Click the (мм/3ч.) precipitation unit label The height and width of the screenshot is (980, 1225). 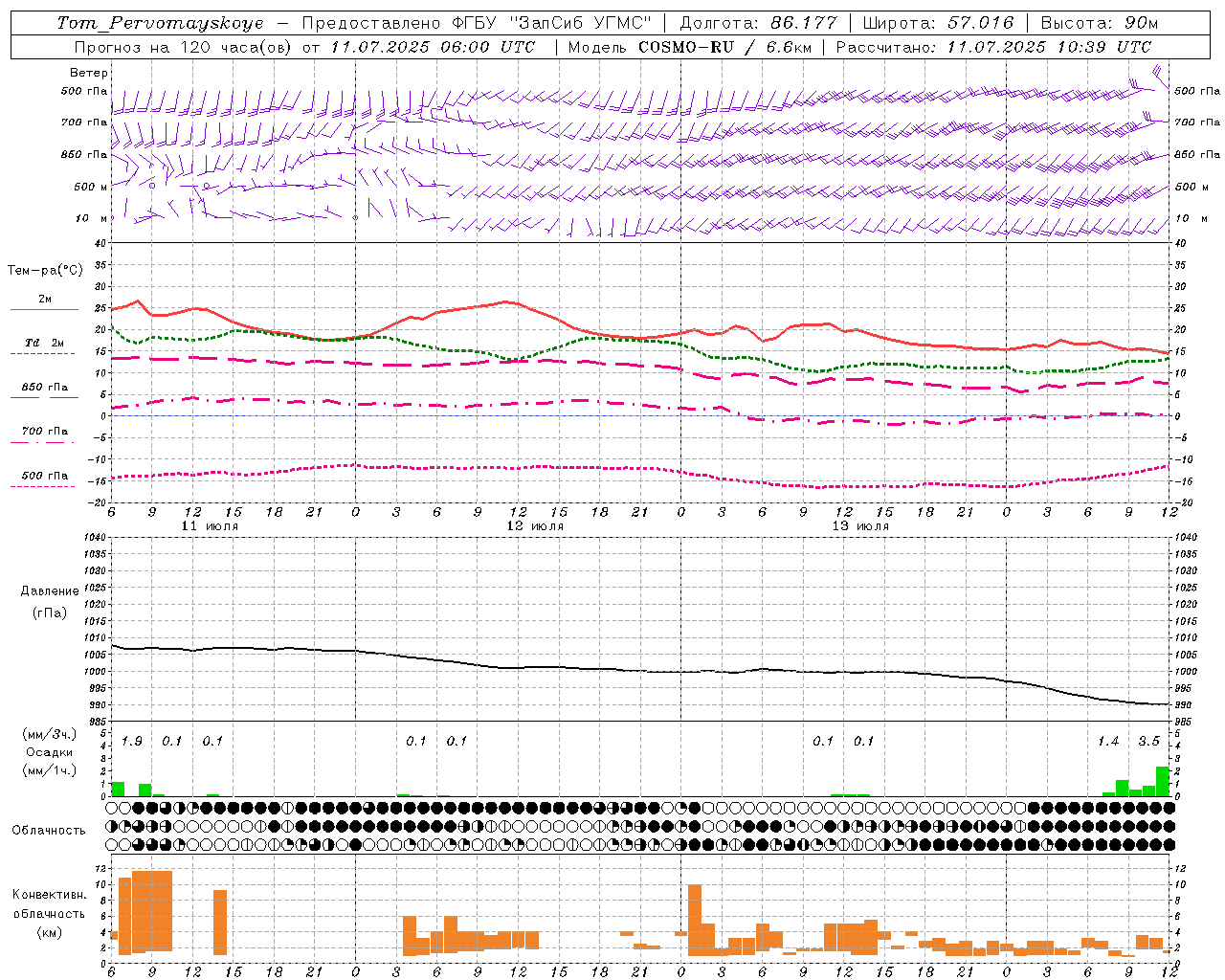pyautogui.click(x=50, y=734)
